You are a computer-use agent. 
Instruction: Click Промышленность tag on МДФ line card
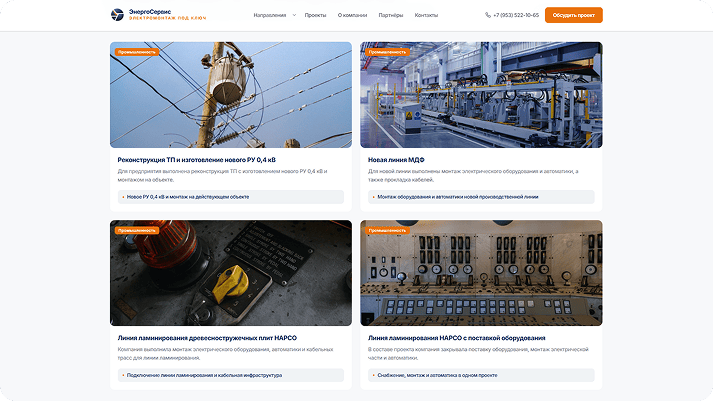tap(387, 52)
